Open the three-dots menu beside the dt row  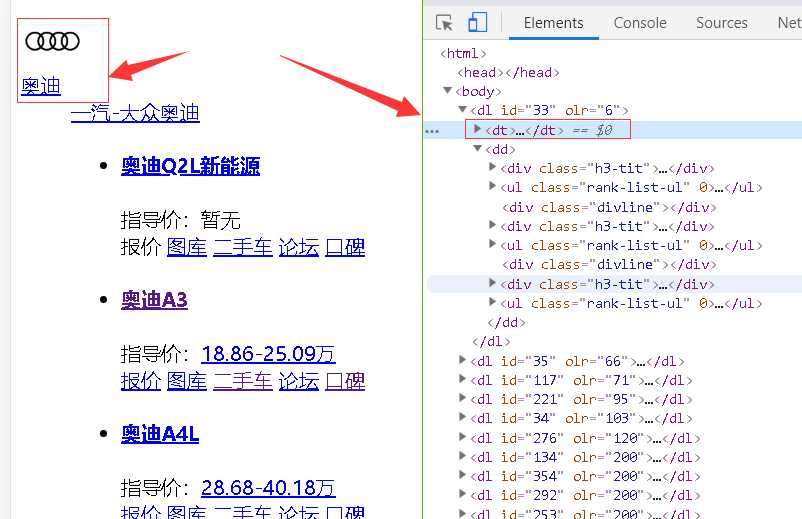tap(432, 131)
